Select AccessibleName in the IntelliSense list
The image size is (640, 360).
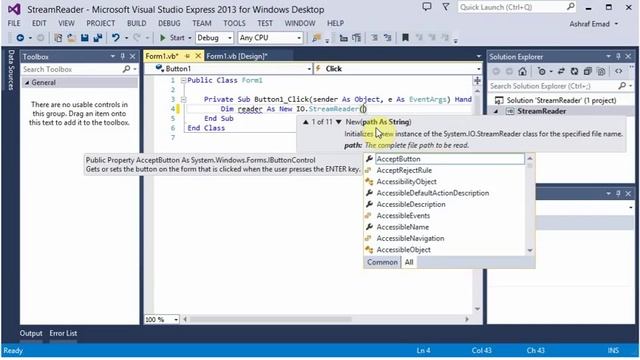point(444,227)
